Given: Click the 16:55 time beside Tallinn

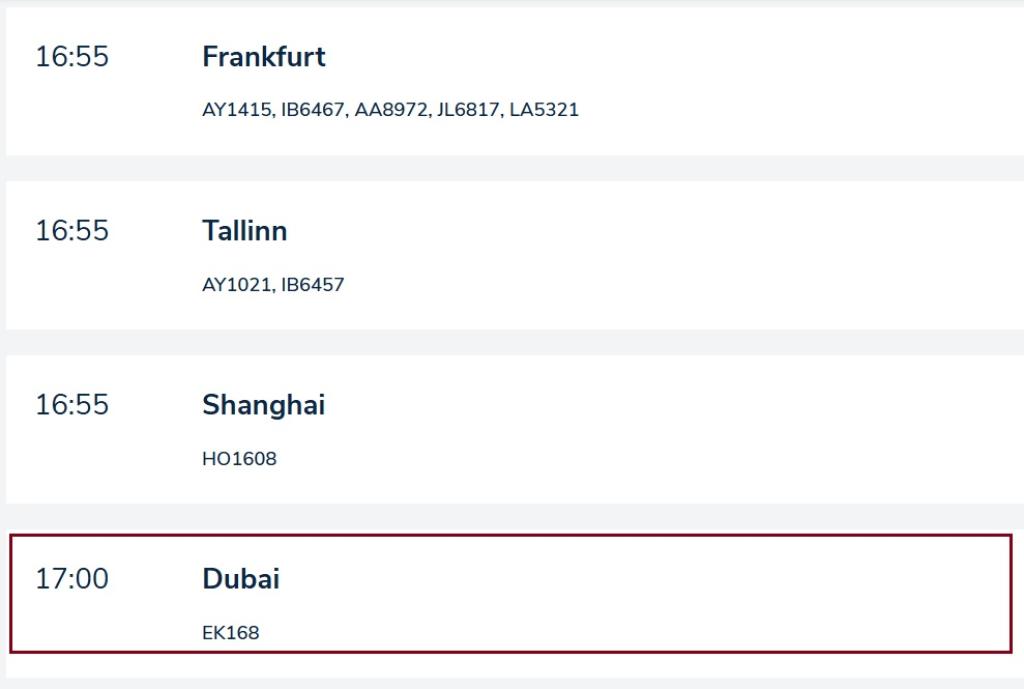Looking at the screenshot, I should 72,231.
